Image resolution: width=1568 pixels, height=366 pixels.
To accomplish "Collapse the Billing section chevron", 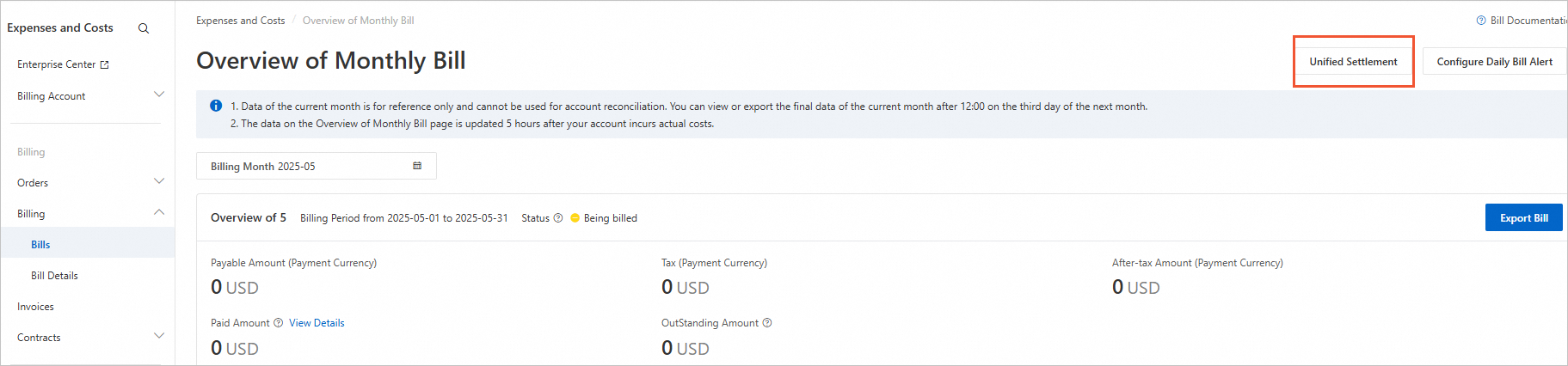I will (159, 212).
